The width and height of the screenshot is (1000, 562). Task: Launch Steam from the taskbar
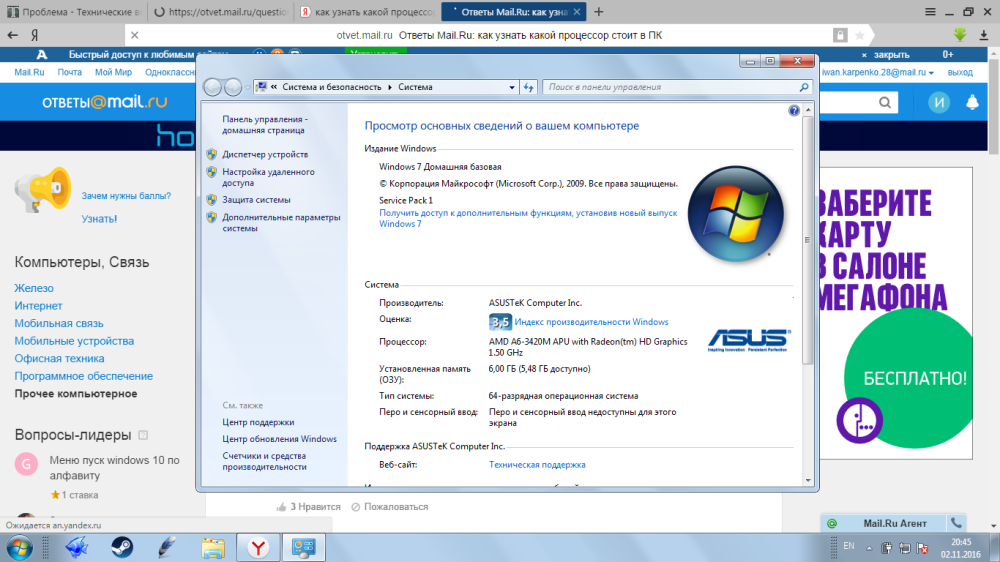pyautogui.click(x=121, y=547)
